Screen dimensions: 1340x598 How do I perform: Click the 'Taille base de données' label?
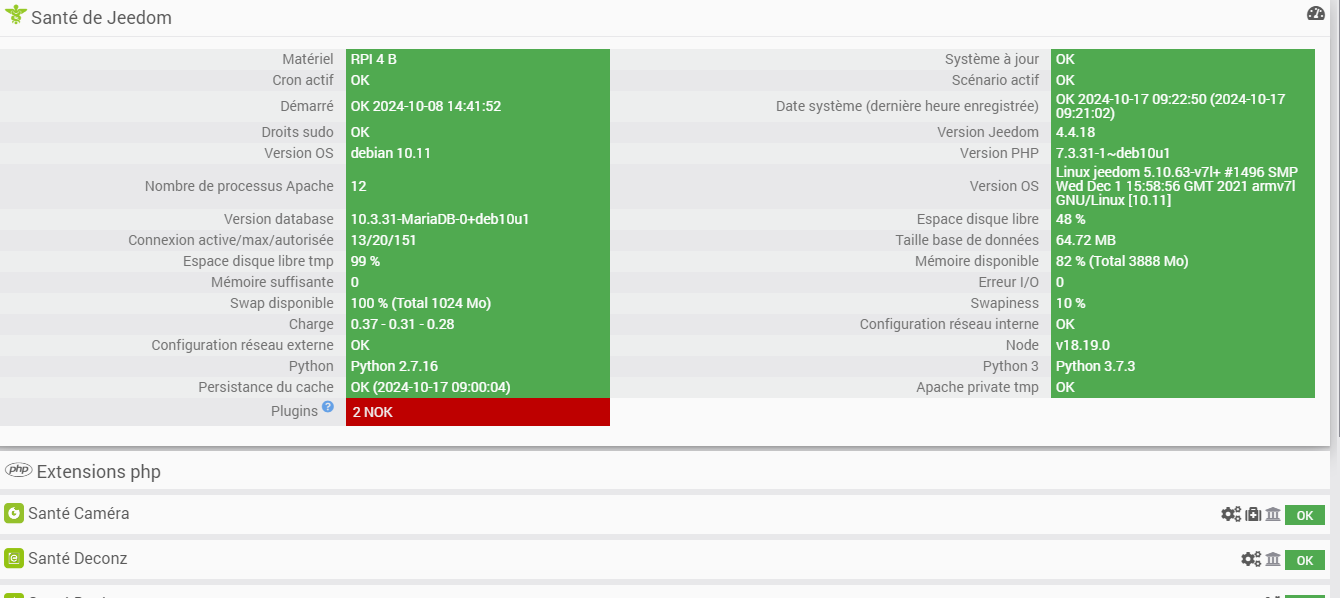coord(968,240)
